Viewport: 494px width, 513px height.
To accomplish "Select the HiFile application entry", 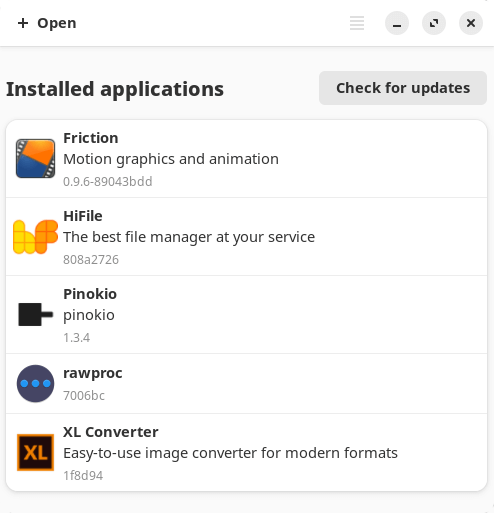I will point(246,237).
